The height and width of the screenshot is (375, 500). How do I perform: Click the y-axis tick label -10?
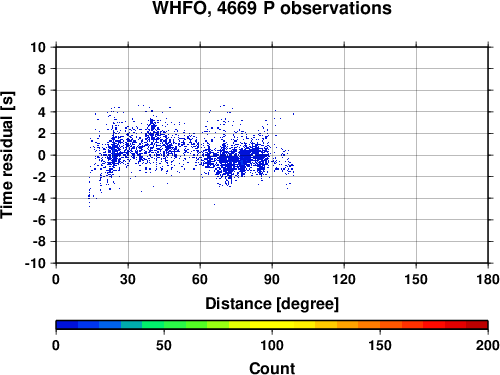35,263
